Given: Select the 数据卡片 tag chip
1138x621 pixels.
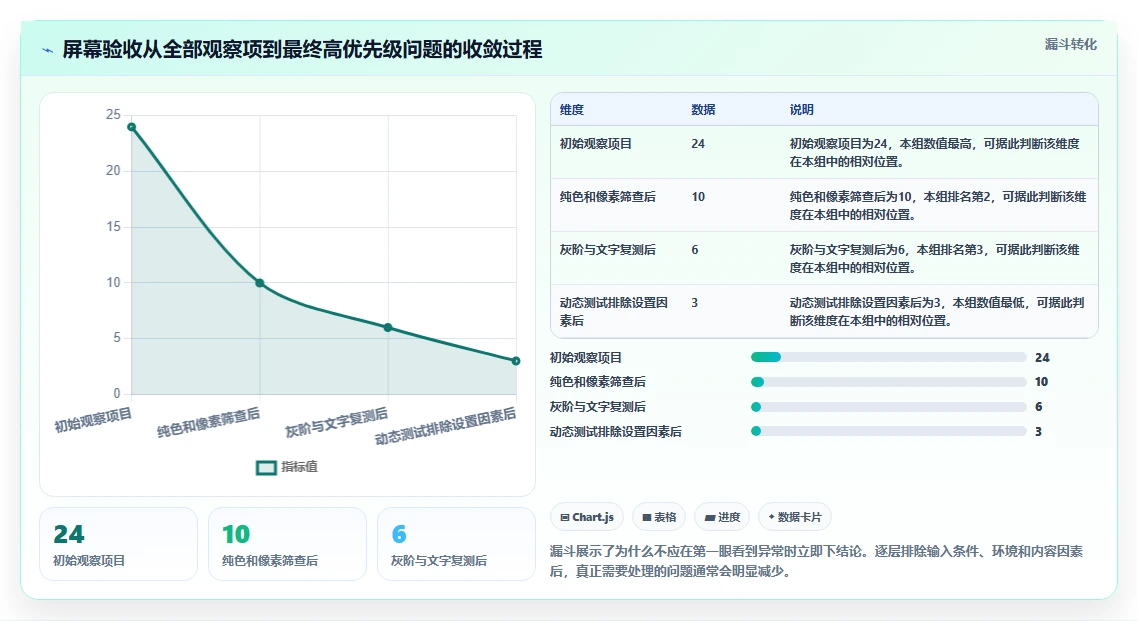Looking at the screenshot, I should point(795,517).
